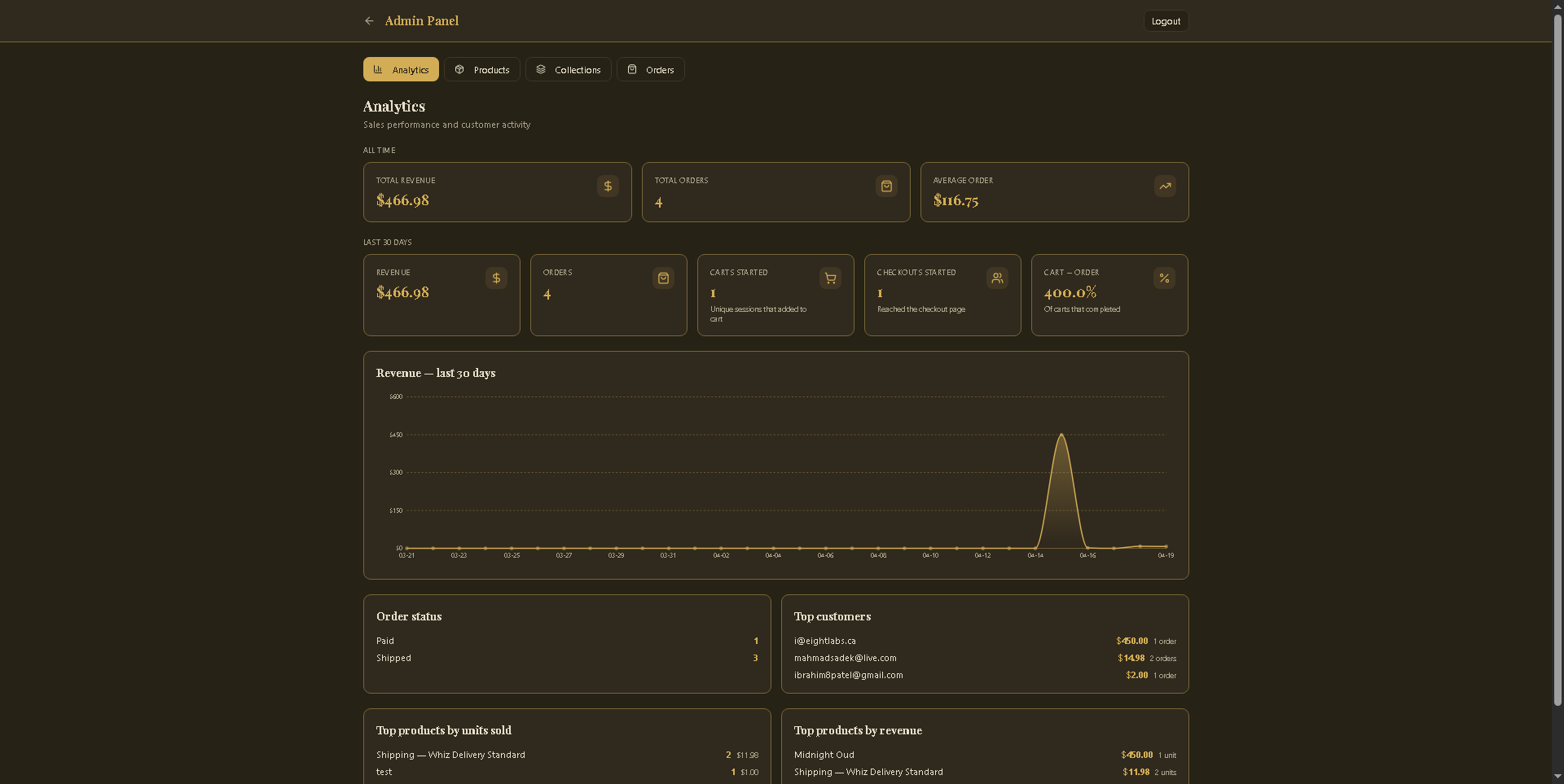Screen dimensions: 1564x784
Task: Click the Admin Panel title
Action: (421, 21)
